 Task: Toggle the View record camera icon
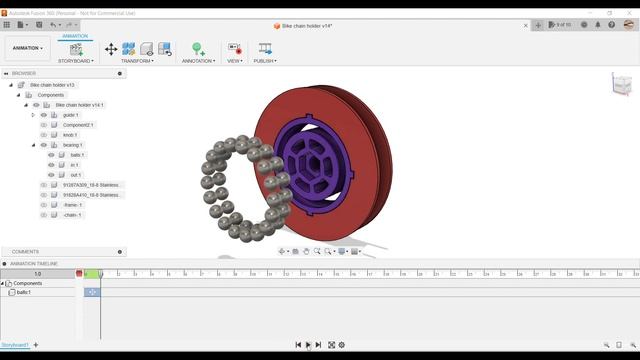235,49
